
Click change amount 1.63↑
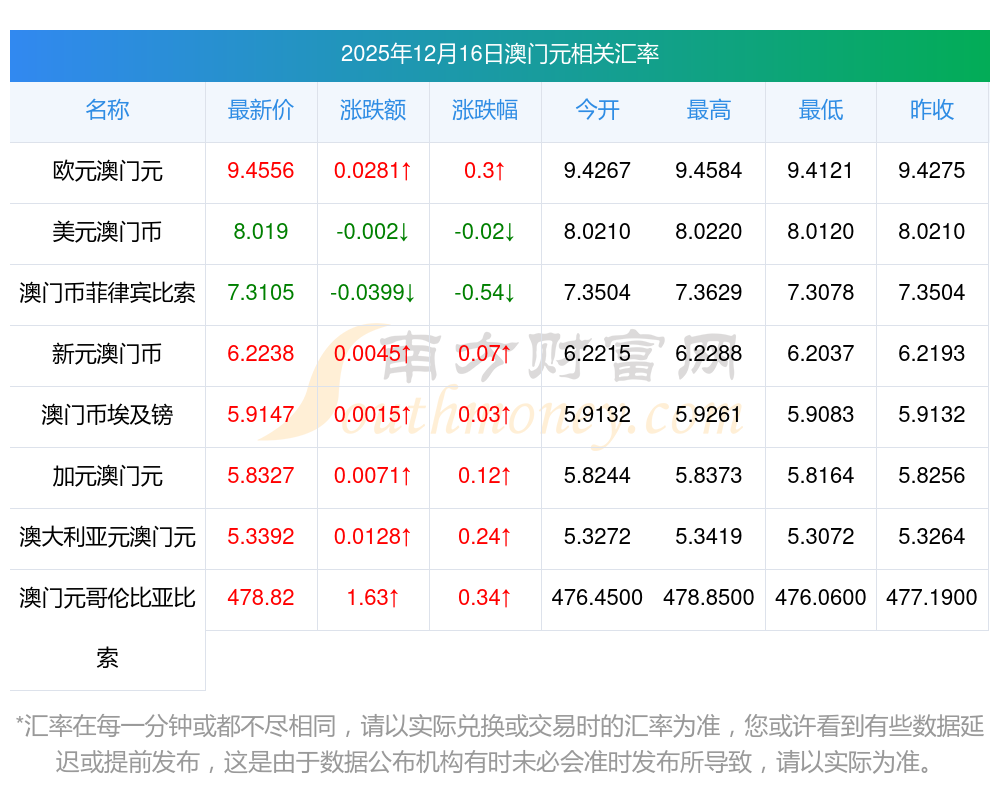[x=373, y=597]
